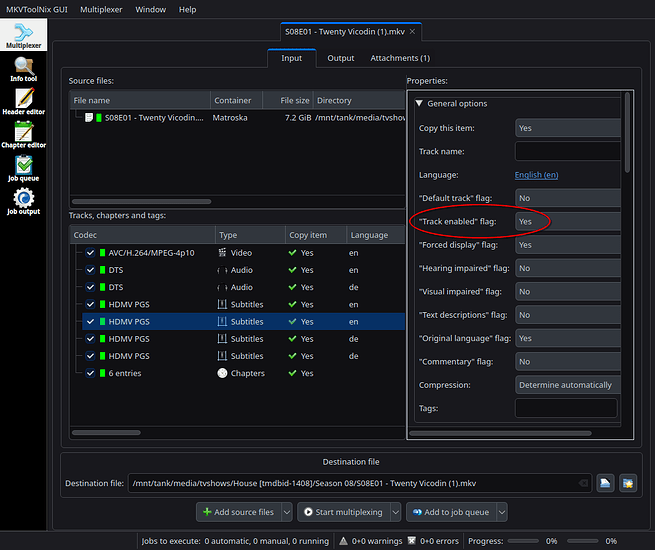The width and height of the screenshot is (655, 550).
Task: Open the Window menu
Action: 150,9
